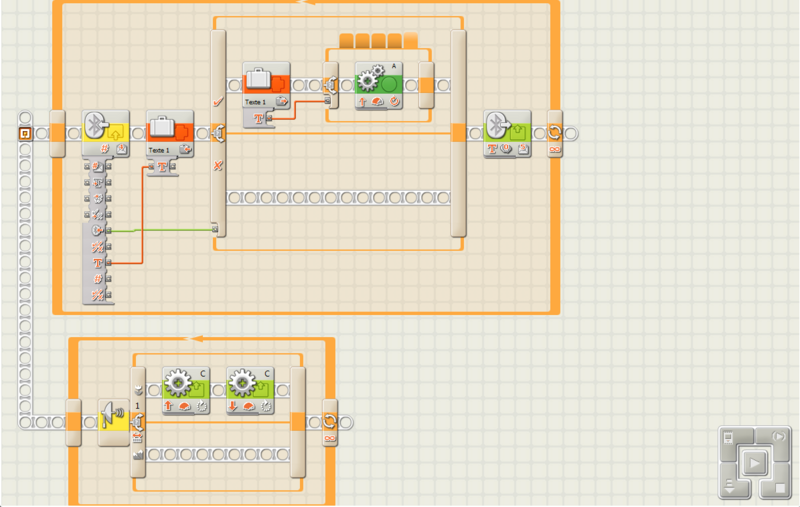Select the Bluetooth Send Message block

[x=507, y=131]
